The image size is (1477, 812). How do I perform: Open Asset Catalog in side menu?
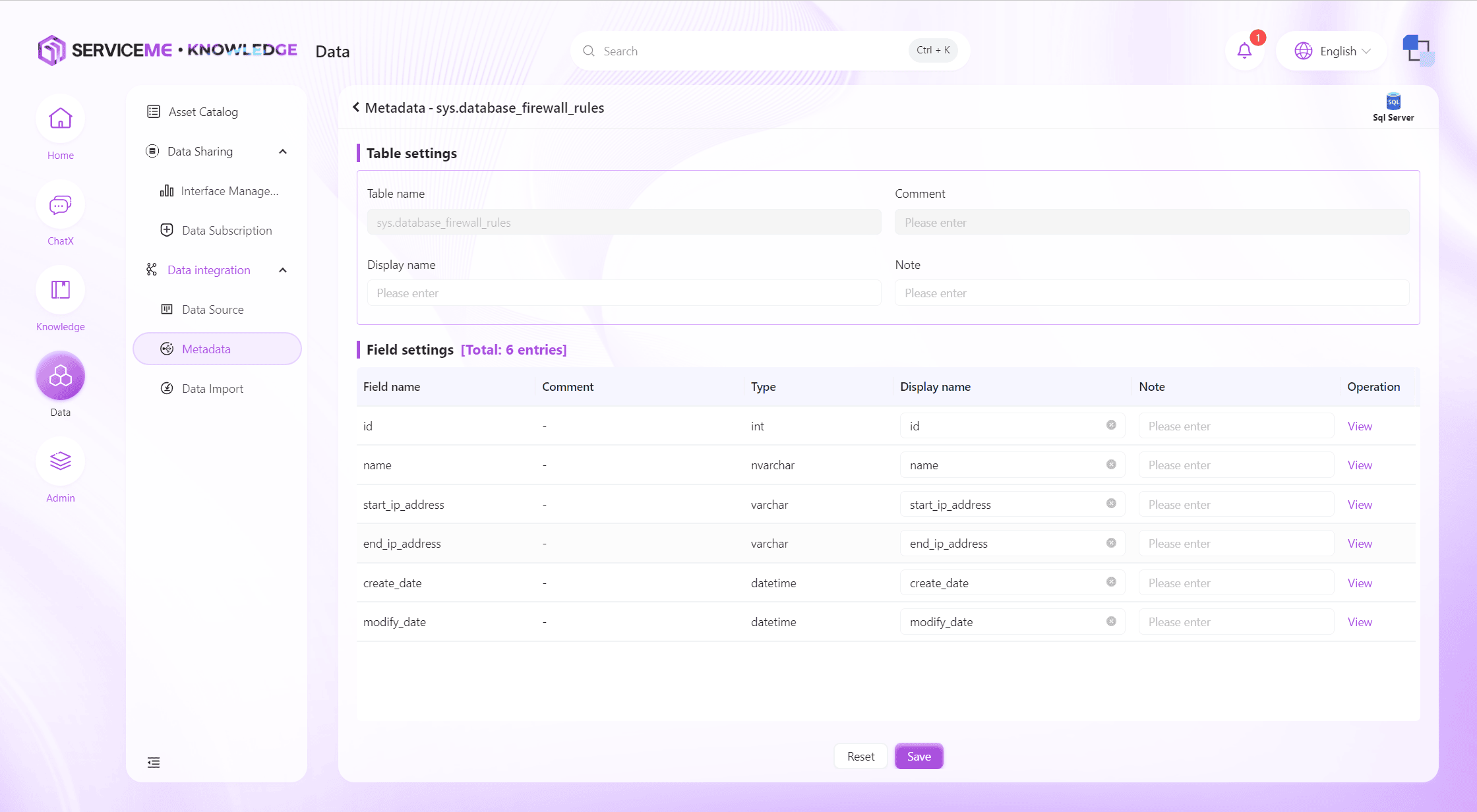[203, 112]
